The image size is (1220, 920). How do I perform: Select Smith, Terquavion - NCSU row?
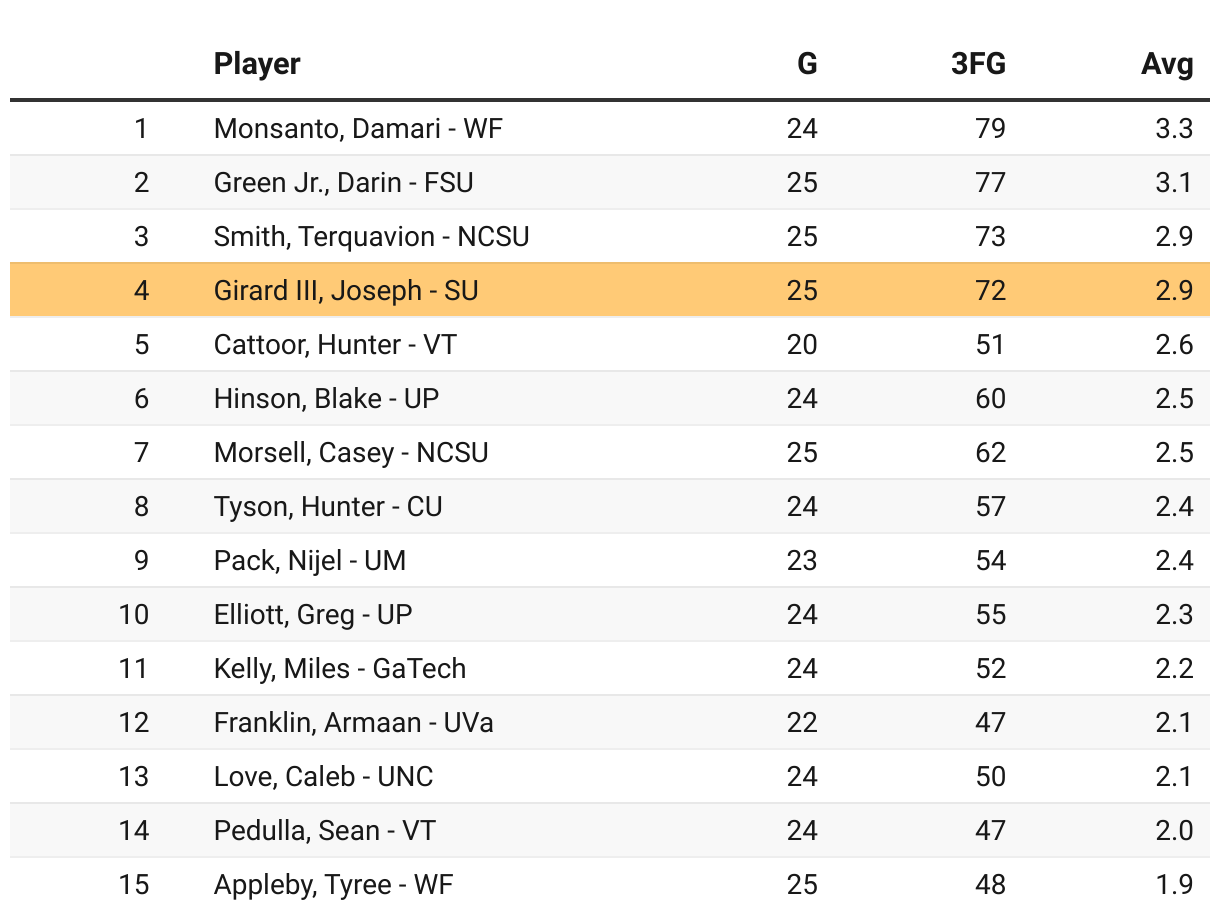tap(371, 236)
